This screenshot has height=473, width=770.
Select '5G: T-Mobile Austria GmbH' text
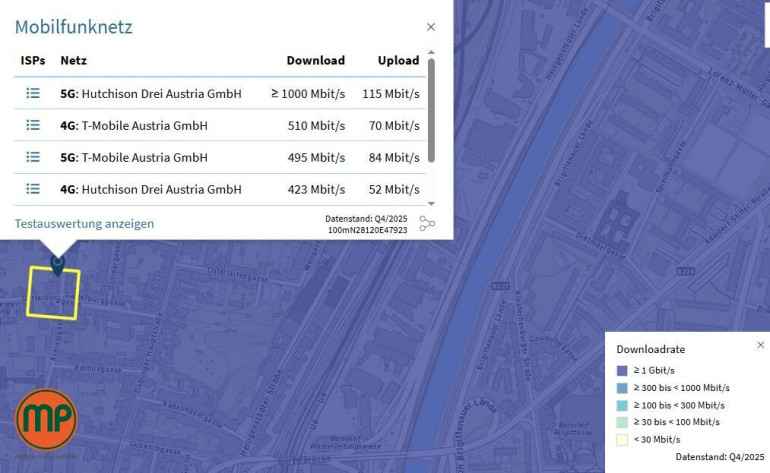134,157
